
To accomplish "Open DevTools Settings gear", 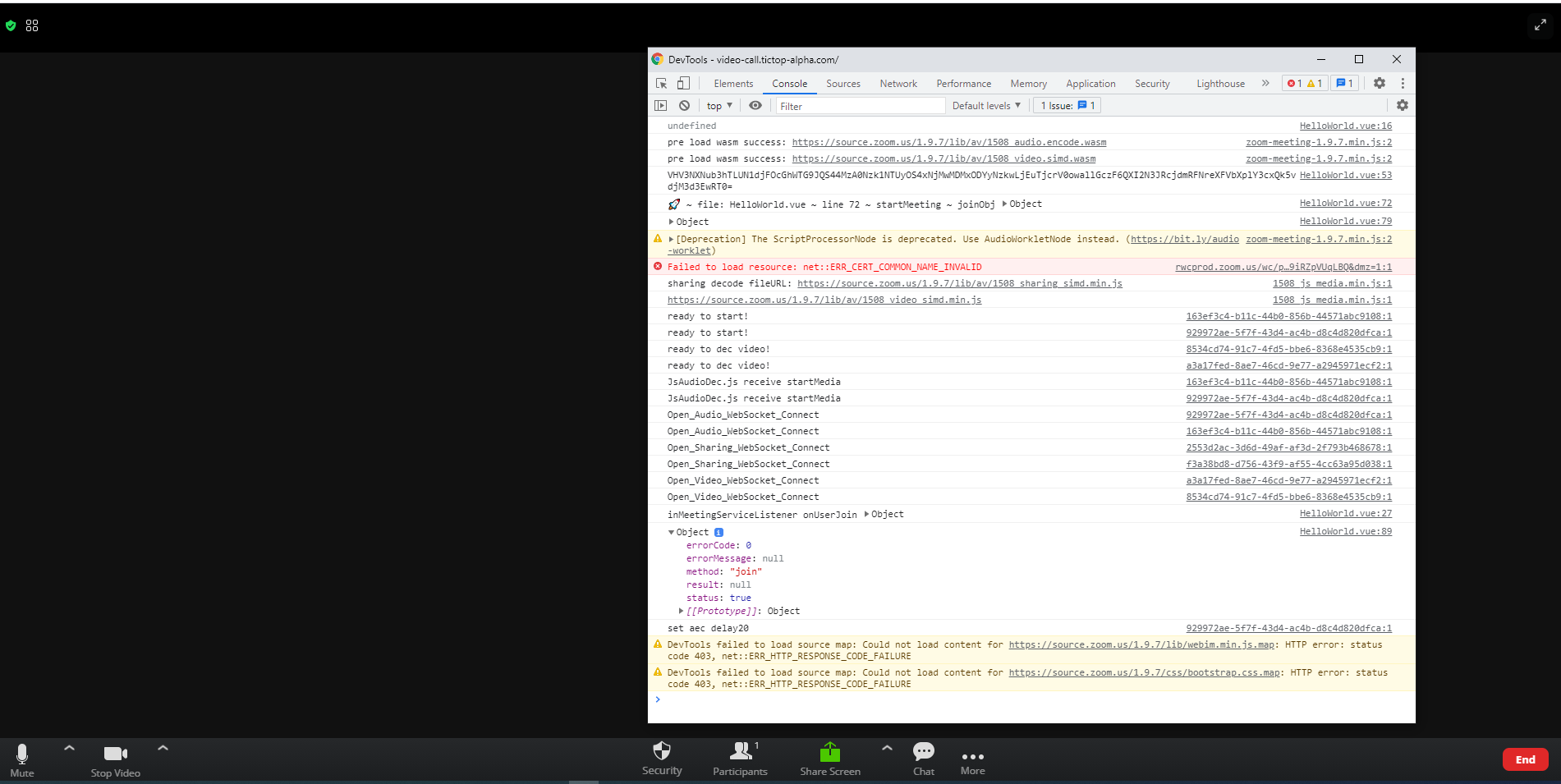I will (1380, 83).
